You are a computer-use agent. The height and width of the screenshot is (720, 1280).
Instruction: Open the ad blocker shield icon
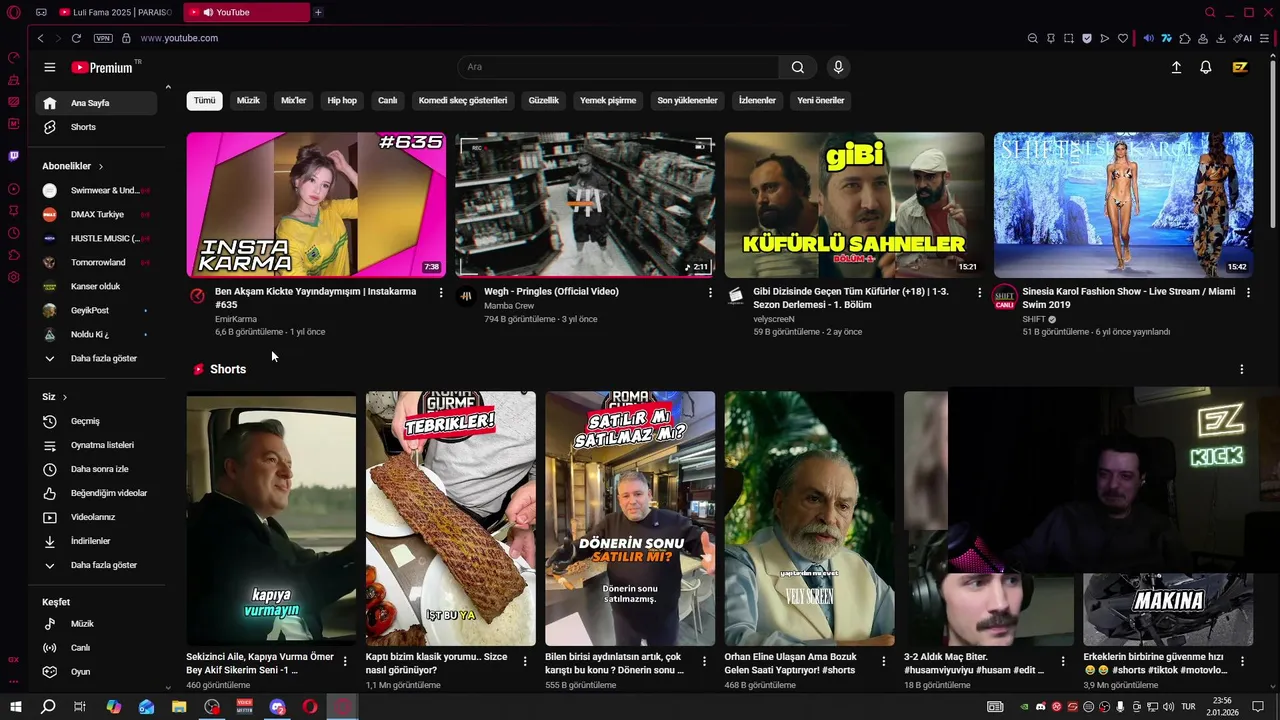coord(1087,38)
